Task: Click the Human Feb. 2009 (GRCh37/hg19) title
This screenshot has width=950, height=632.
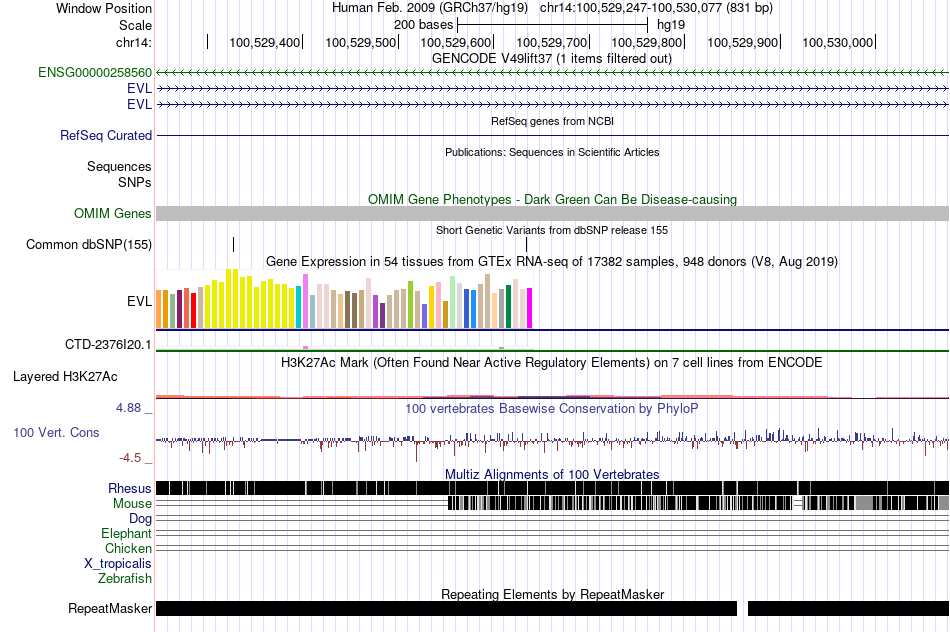Action: coord(430,8)
